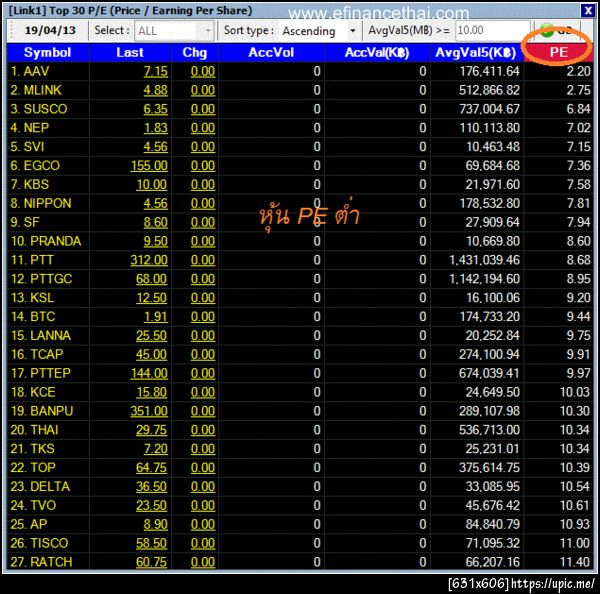Image resolution: width=600 pixels, height=594 pixels.
Task: Select the NIPPON symbol
Action: [41, 203]
